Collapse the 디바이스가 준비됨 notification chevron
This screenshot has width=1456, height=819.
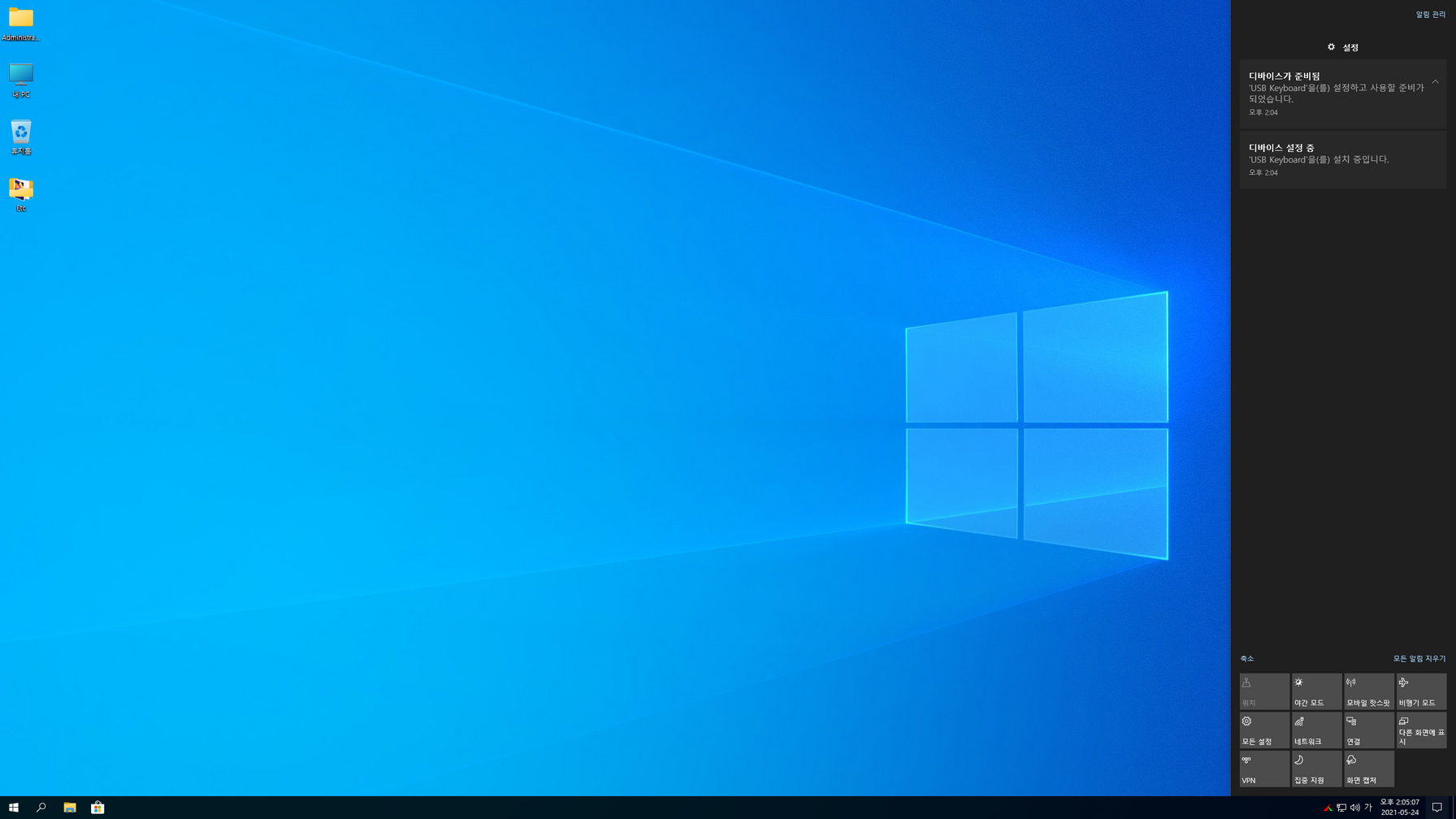pyautogui.click(x=1436, y=81)
